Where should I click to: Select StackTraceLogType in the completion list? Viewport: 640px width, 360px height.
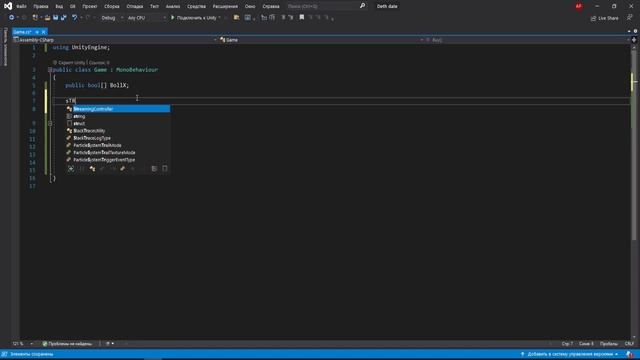point(118,138)
